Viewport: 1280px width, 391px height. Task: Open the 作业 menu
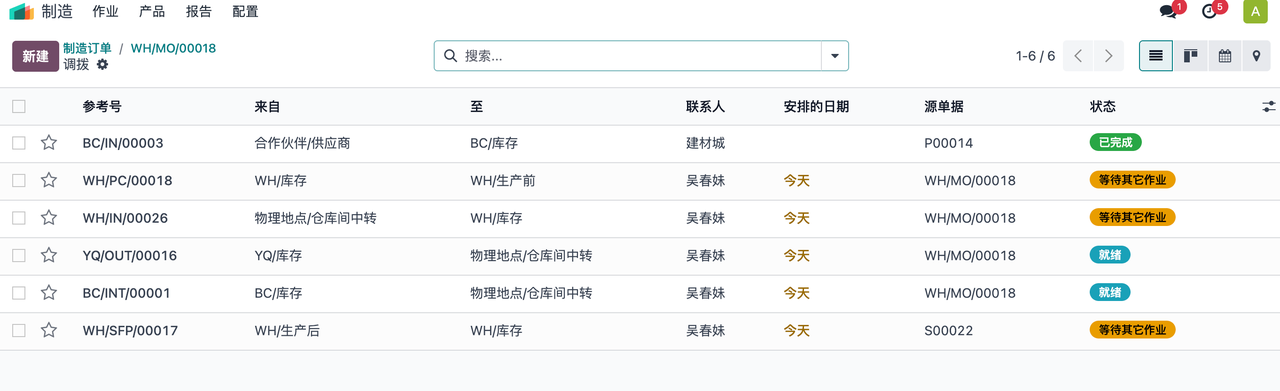(105, 12)
